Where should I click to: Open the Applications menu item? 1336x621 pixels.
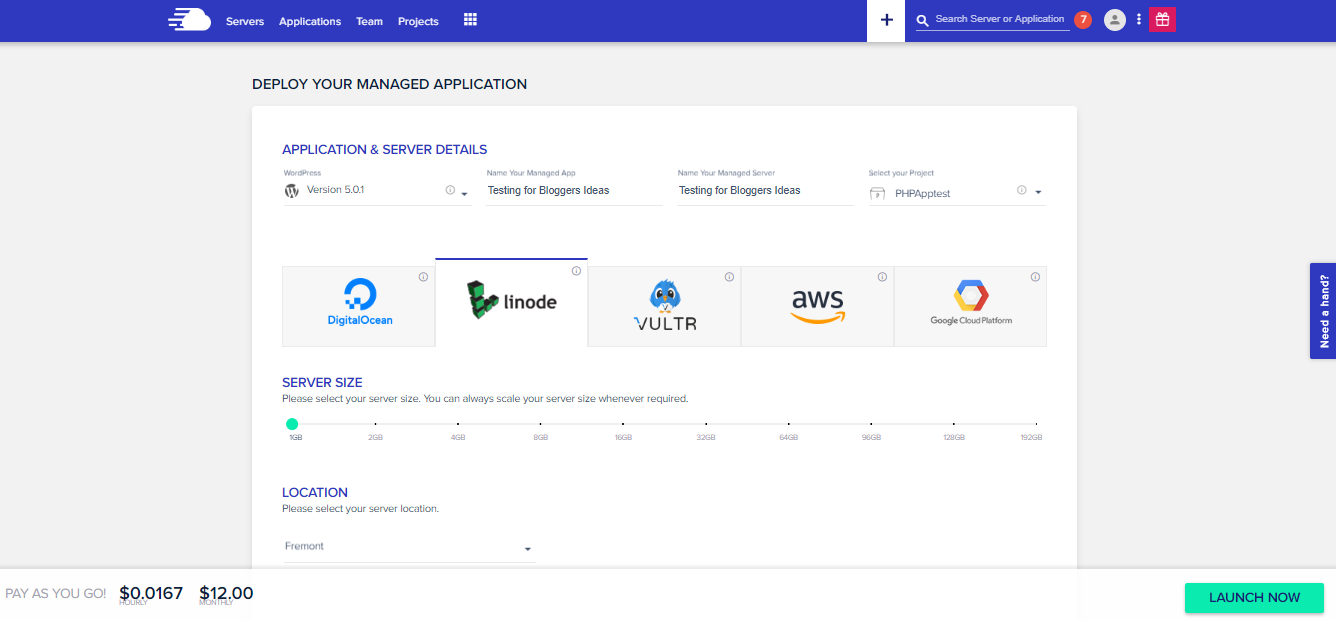click(x=309, y=20)
